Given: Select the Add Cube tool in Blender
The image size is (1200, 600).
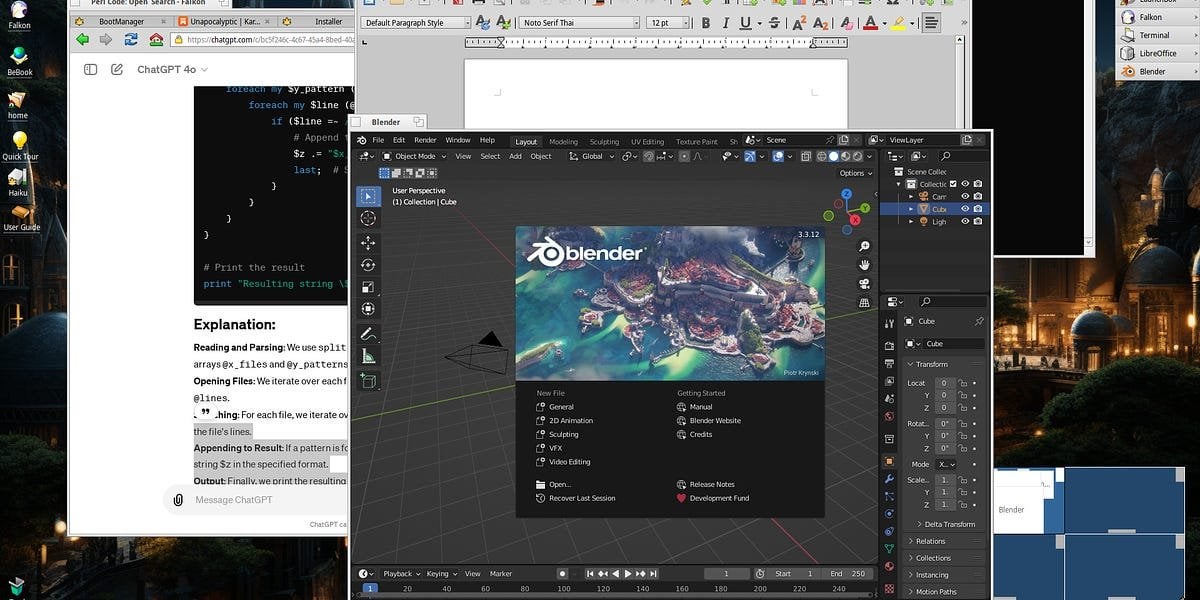Looking at the screenshot, I should (x=368, y=381).
